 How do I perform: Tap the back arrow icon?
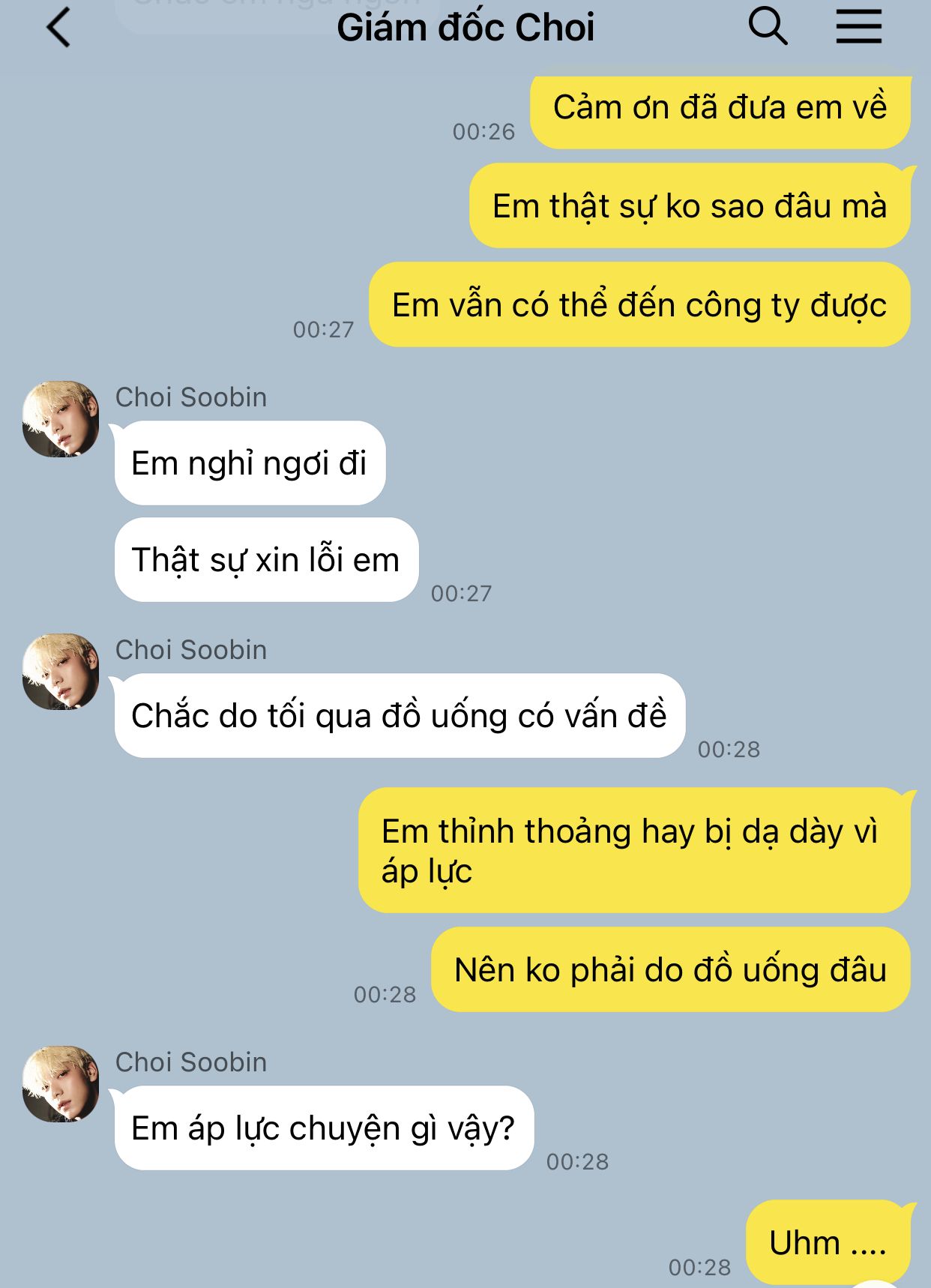pyautogui.click(x=58, y=27)
